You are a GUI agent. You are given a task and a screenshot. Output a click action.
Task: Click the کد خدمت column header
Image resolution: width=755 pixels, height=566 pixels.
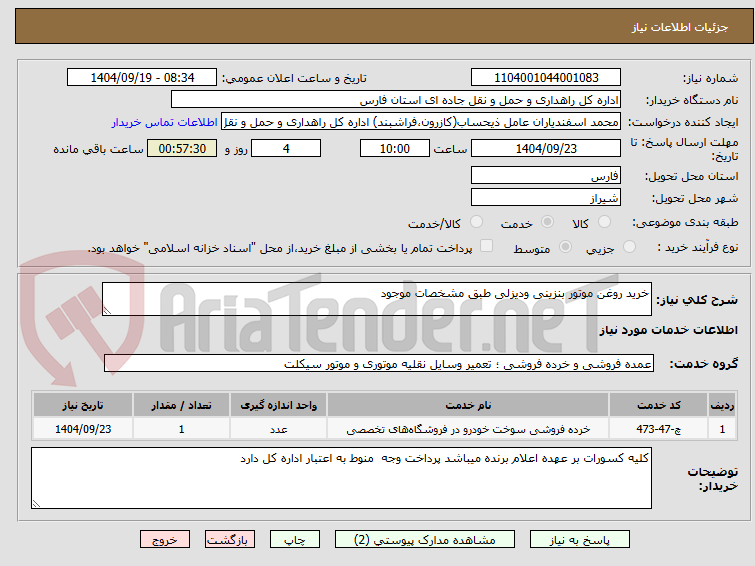click(658, 405)
